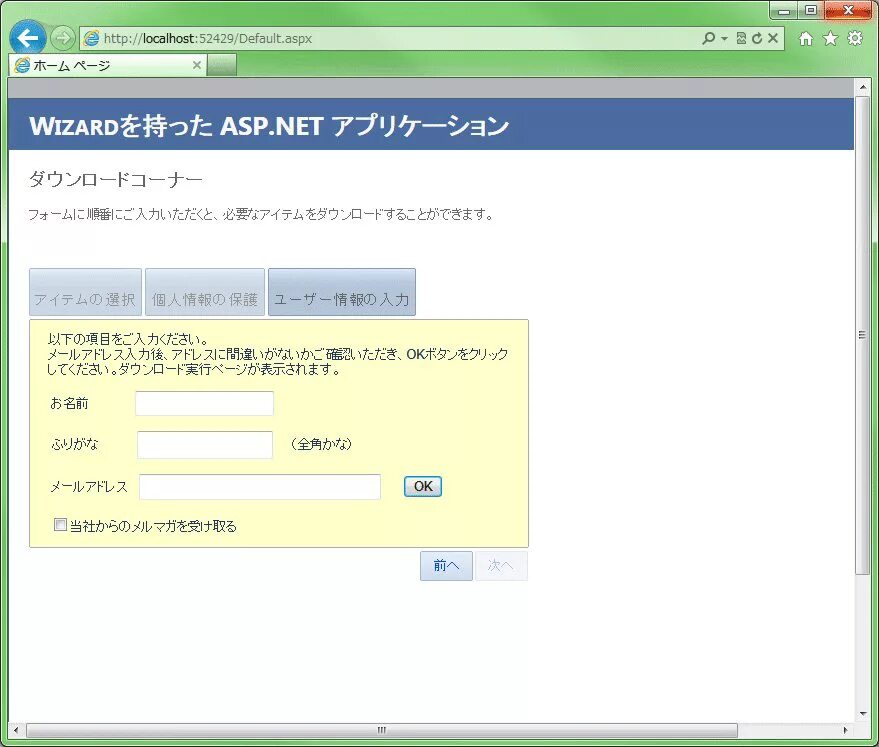Go back with the browser Back arrow
Image resolution: width=879 pixels, height=747 pixels.
coord(27,38)
